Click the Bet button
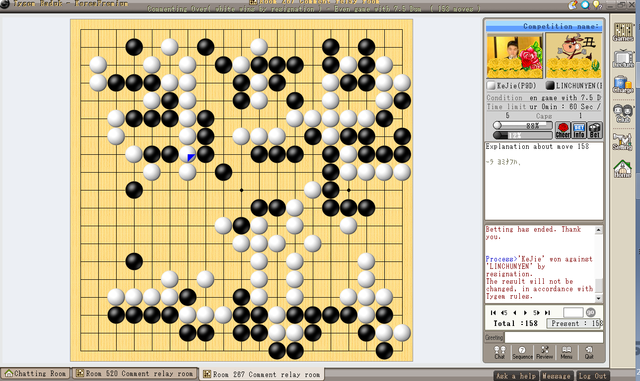The height and width of the screenshot is (381, 640). tap(595, 130)
